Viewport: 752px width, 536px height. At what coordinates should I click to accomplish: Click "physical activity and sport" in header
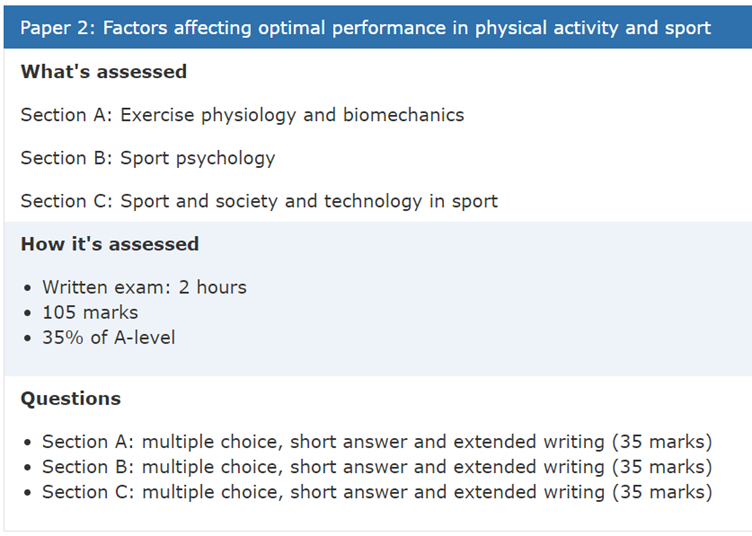click(x=593, y=28)
